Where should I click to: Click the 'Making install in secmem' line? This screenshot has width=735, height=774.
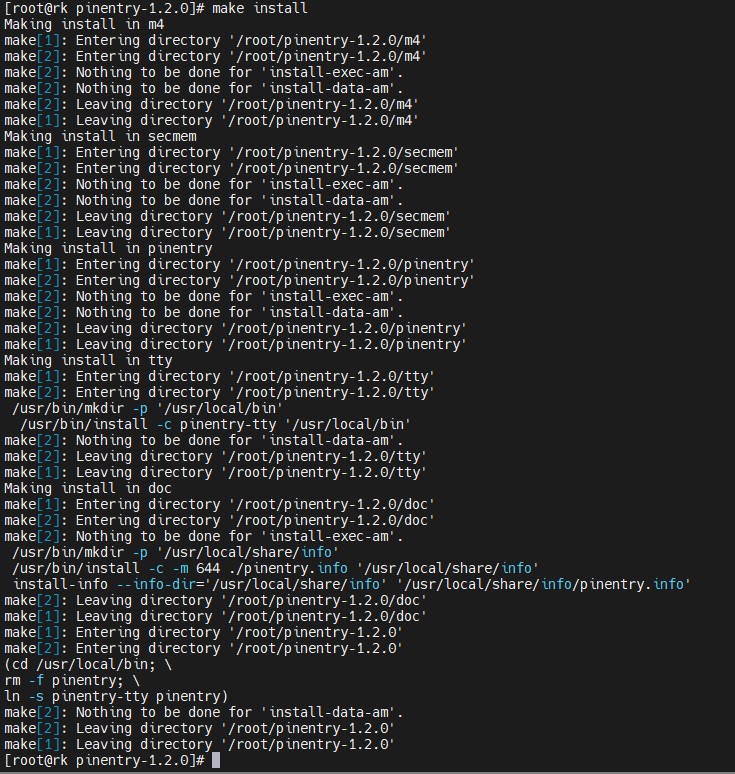[x=100, y=136]
